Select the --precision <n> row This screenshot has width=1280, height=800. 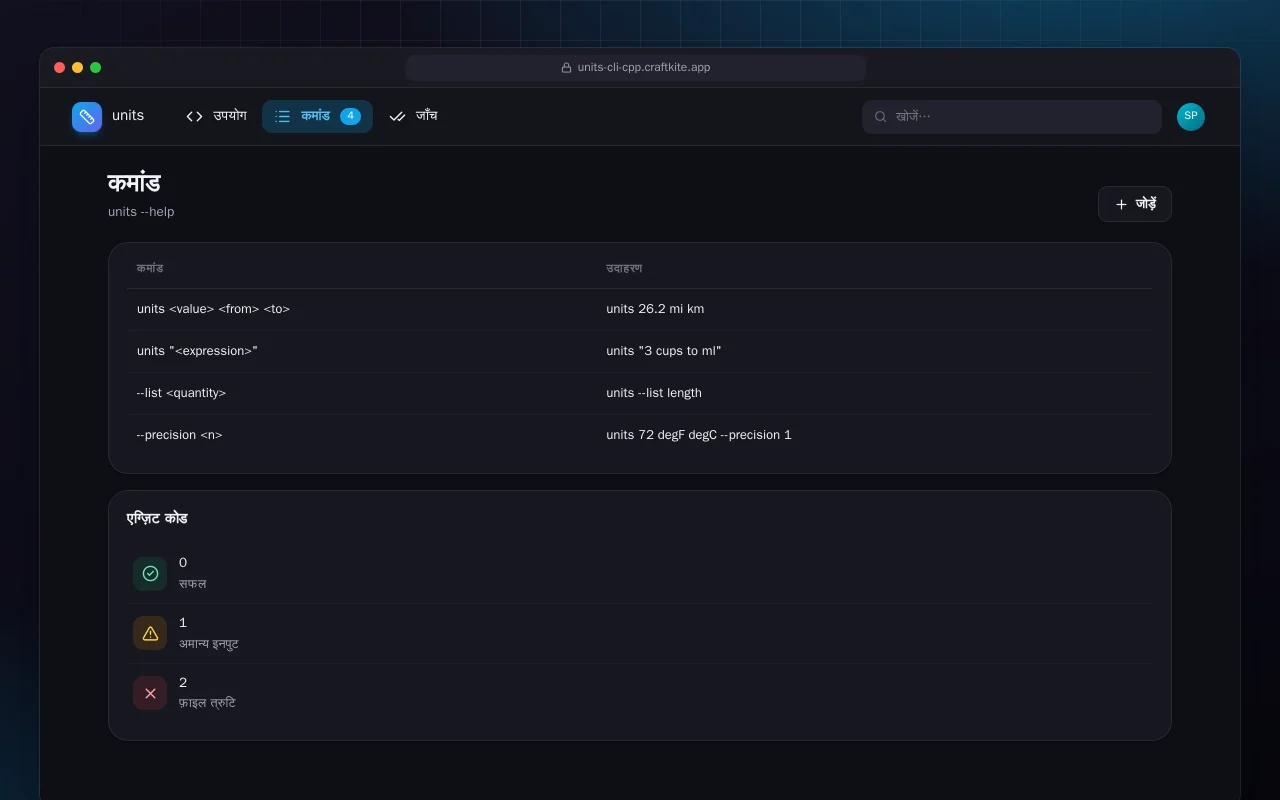tap(640, 435)
